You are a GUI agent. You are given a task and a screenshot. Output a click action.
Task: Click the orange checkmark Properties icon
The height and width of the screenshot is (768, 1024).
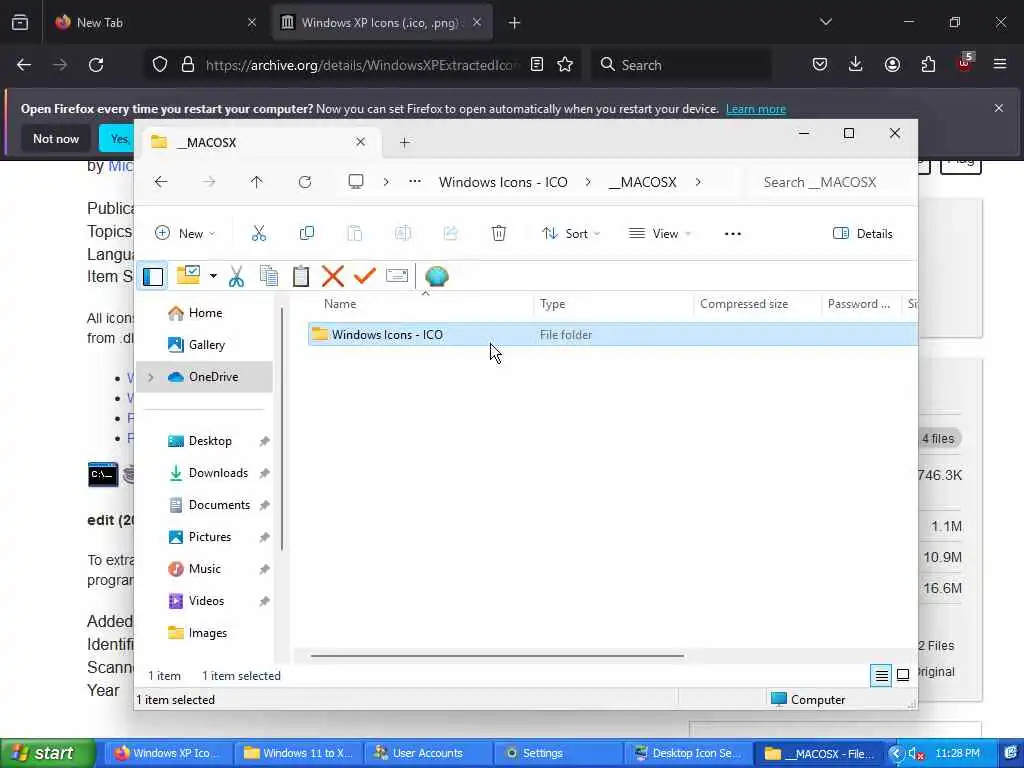(x=364, y=276)
